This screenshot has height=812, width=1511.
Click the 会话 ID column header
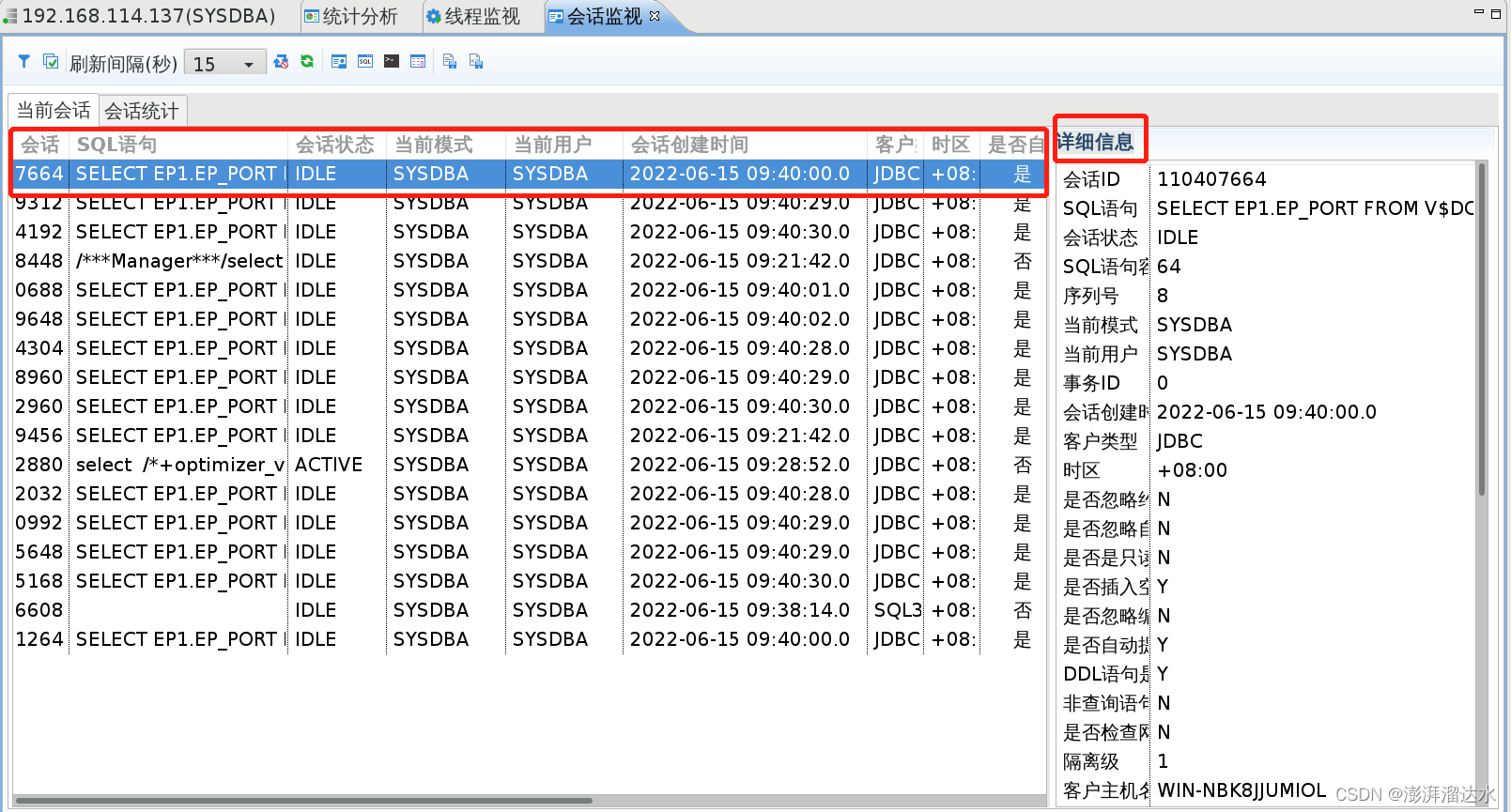tap(40, 145)
